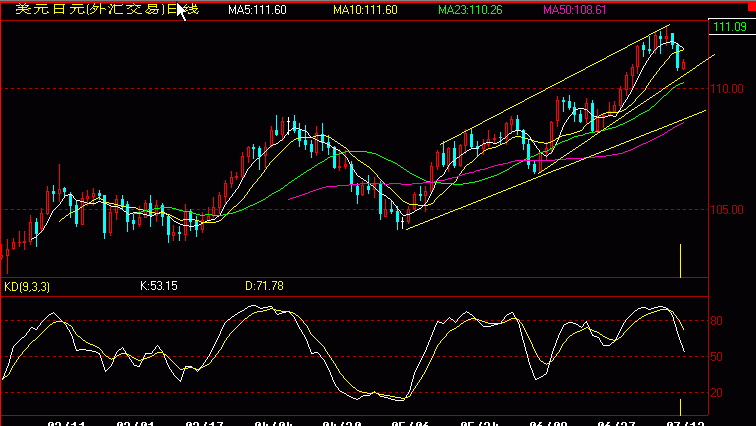This screenshot has height=426, width=756.
Task: Select the MA5:111.60 indicator label
Action: click(x=257, y=10)
